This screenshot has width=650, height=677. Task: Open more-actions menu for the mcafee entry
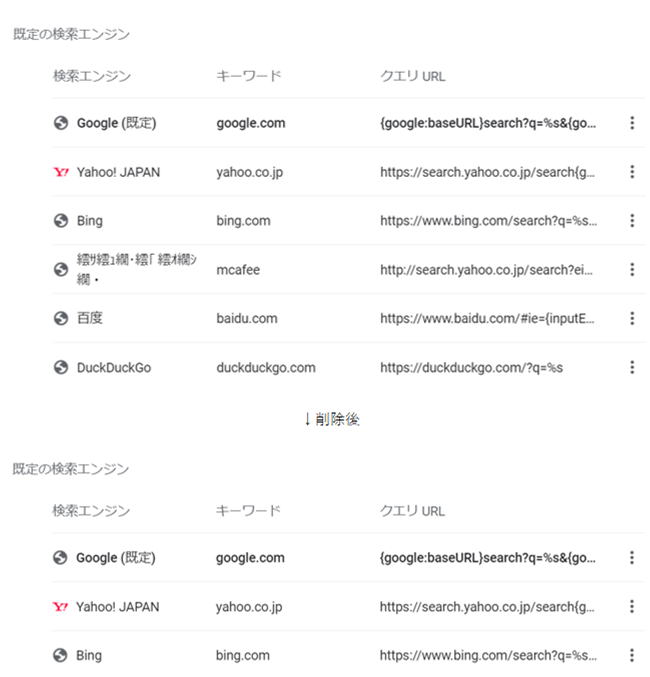coord(632,269)
